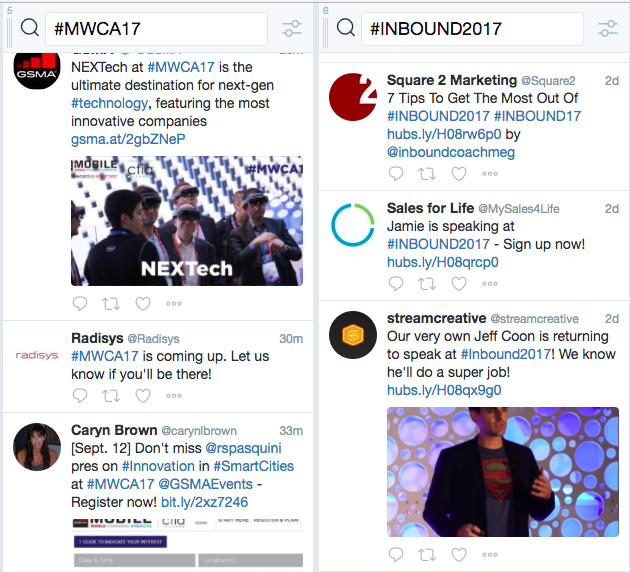Open hubs.ly/H08qrcp0 link
Viewport: 630px width, 572px height.
pyautogui.click(x=443, y=262)
